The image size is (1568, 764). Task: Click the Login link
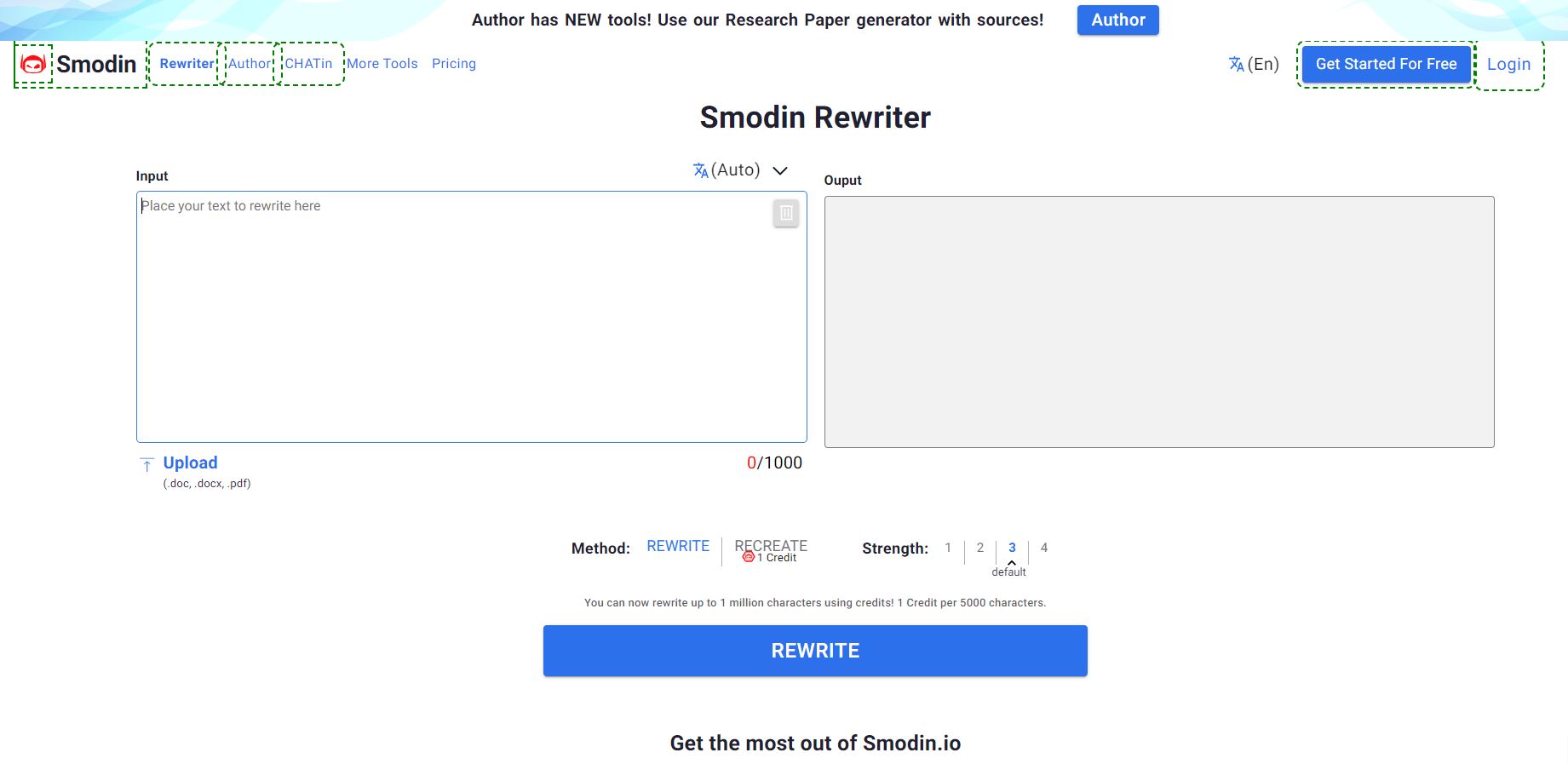1508,63
